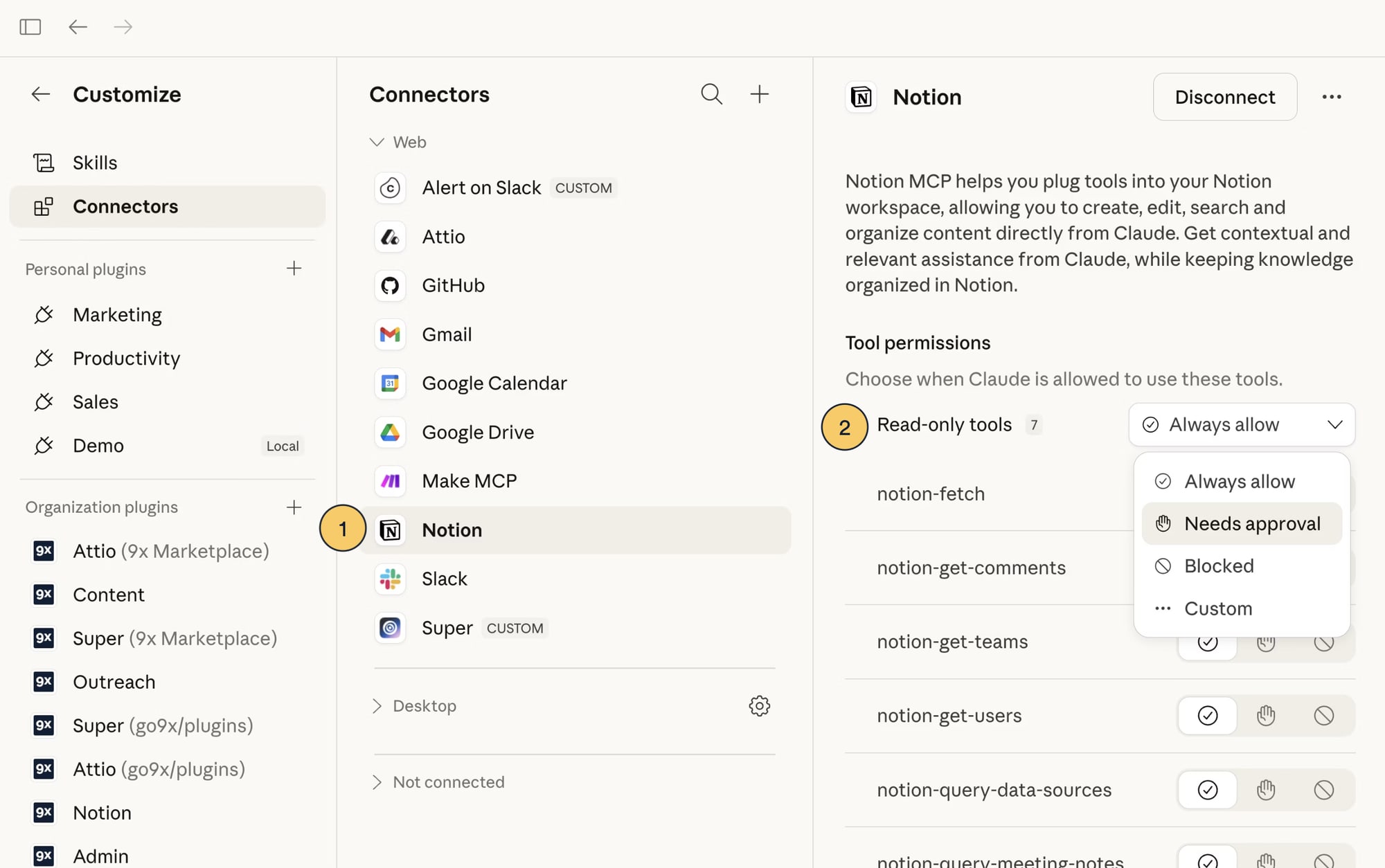Click the Disconnect button

(1224, 97)
